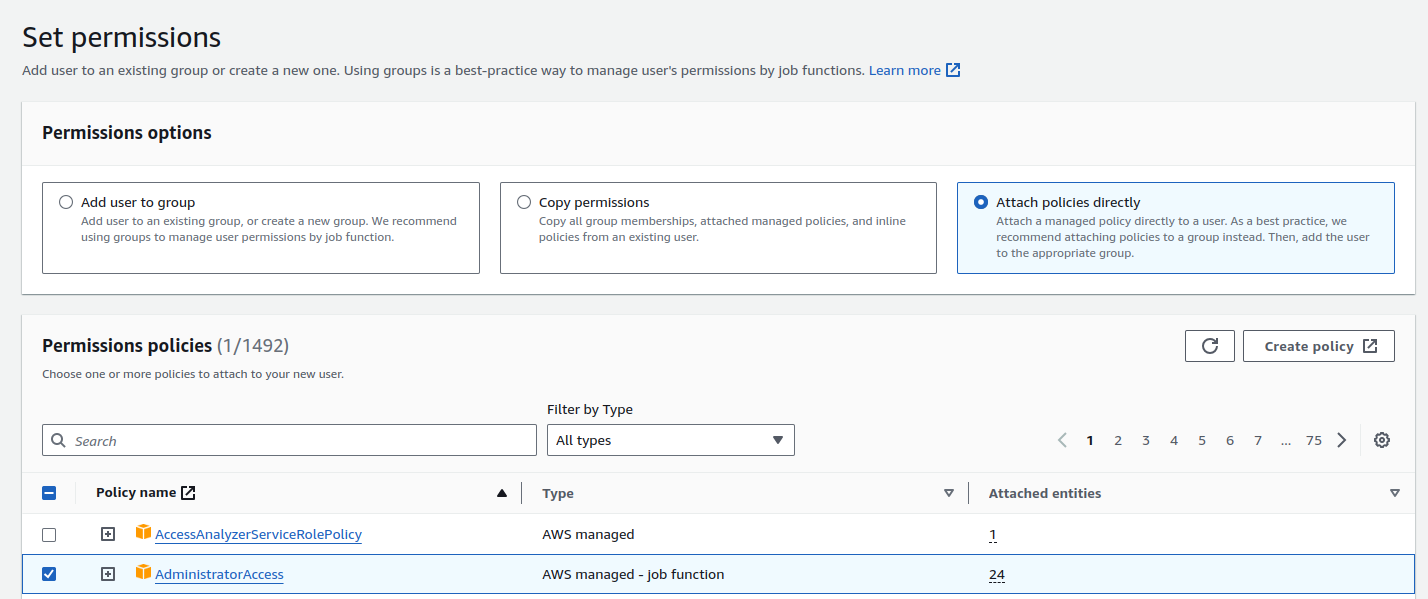Open the 24 attached entities link for AdministratorAccess
Screen dimensions: 1428x599
[x=995, y=574]
